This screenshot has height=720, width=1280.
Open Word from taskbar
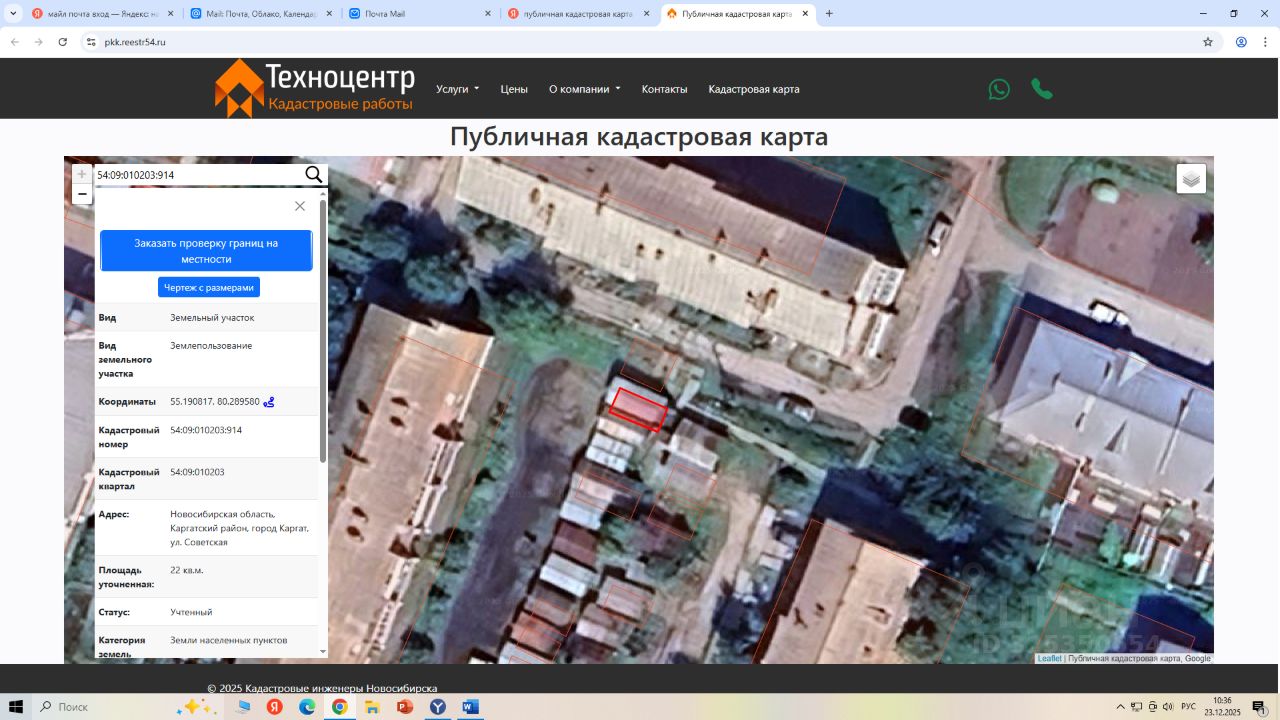point(470,707)
